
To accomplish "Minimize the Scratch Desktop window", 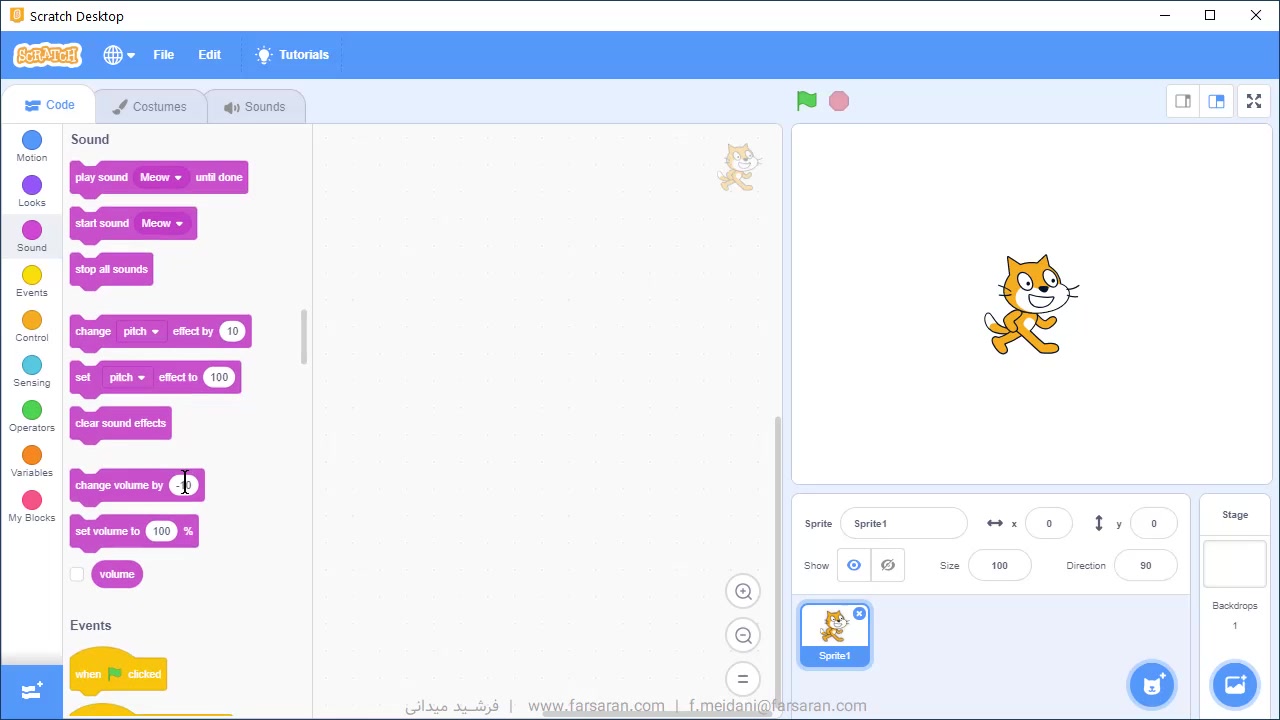I will coord(1164,15).
